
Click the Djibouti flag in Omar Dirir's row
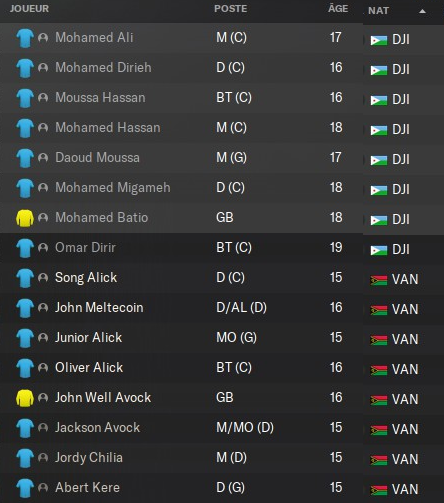(x=379, y=250)
